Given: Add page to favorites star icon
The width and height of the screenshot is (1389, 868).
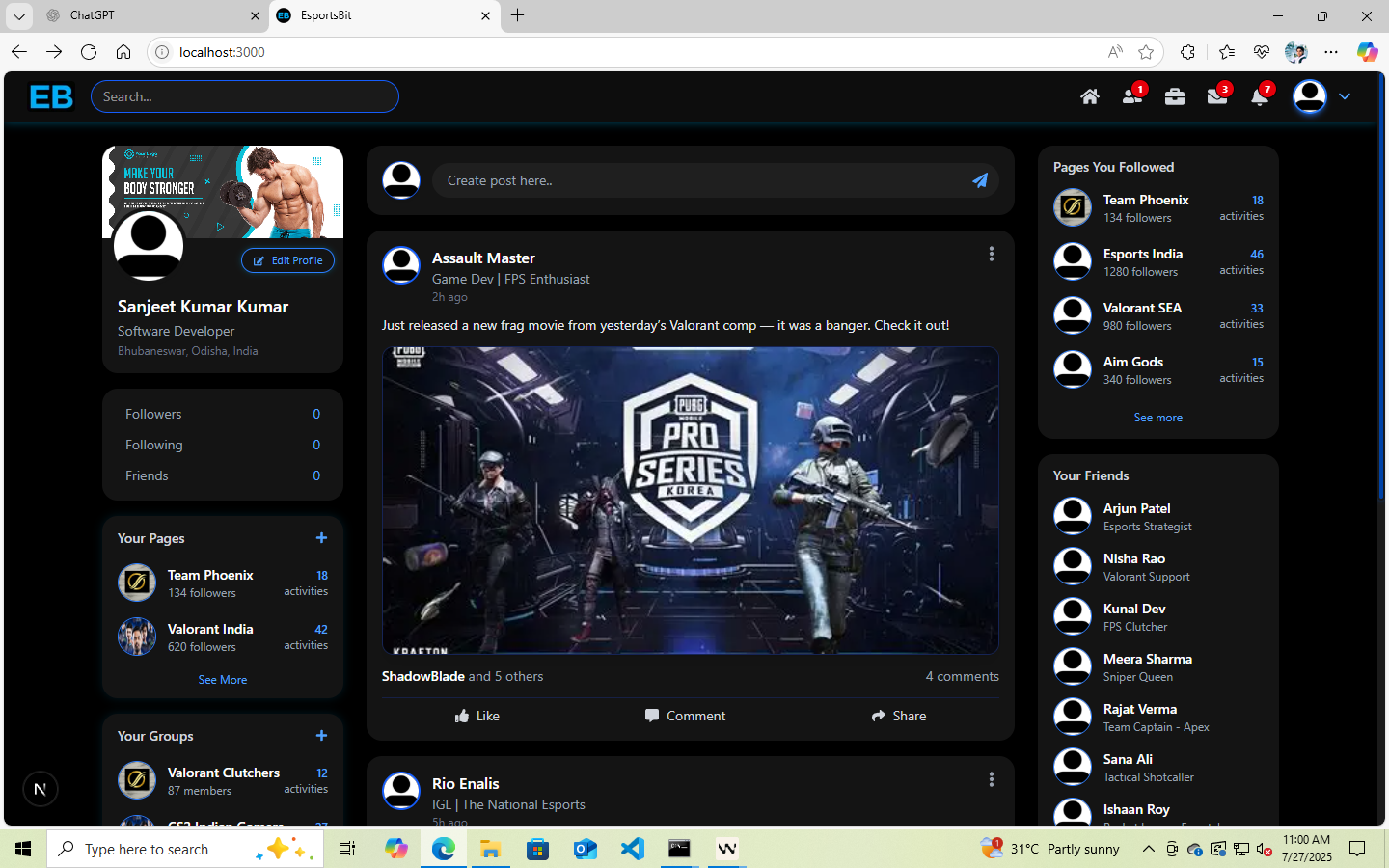Looking at the screenshot, I should (x=1146, y=52).
